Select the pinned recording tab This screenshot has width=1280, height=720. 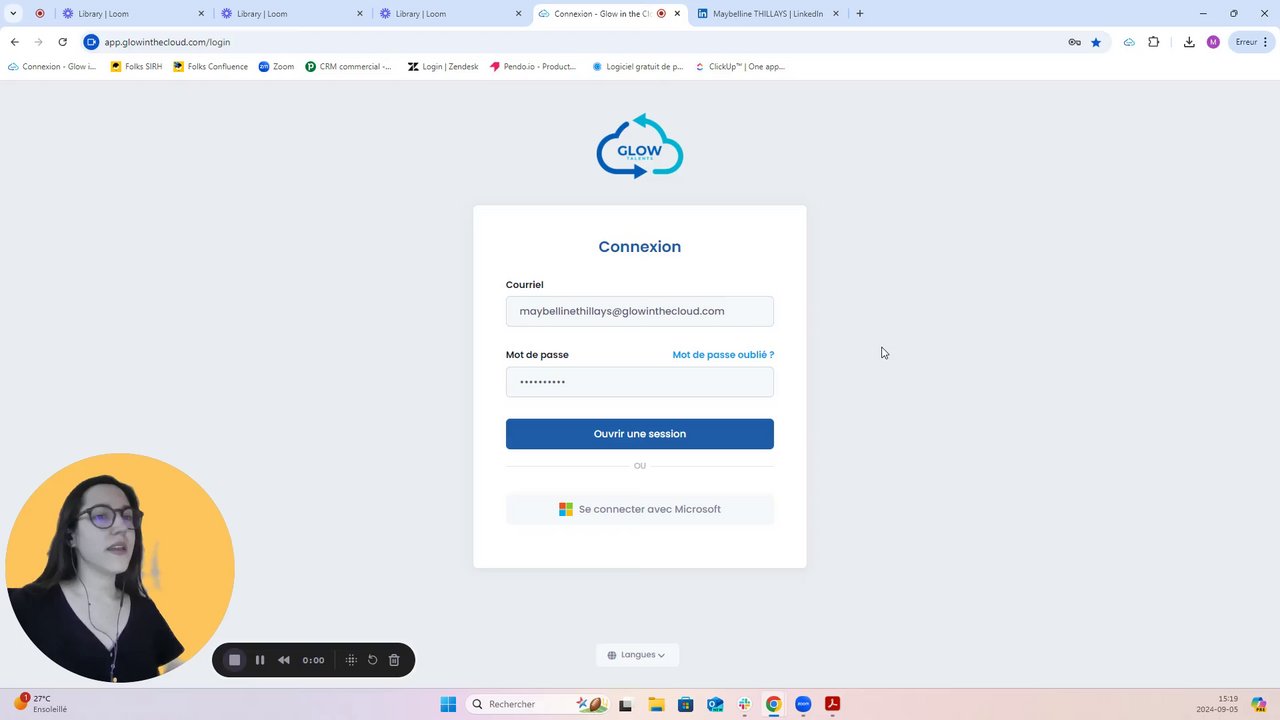[40, 14]
